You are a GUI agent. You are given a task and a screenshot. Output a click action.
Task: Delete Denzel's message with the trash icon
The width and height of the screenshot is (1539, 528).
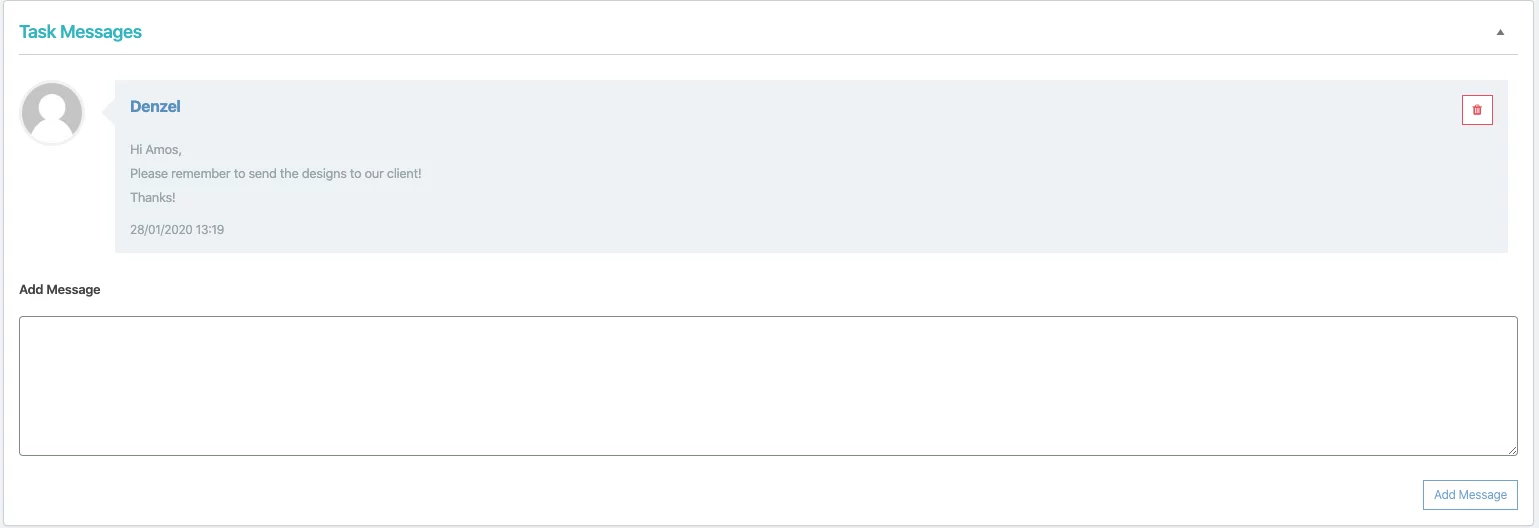pyautogui.click(x=1477, y=110)
